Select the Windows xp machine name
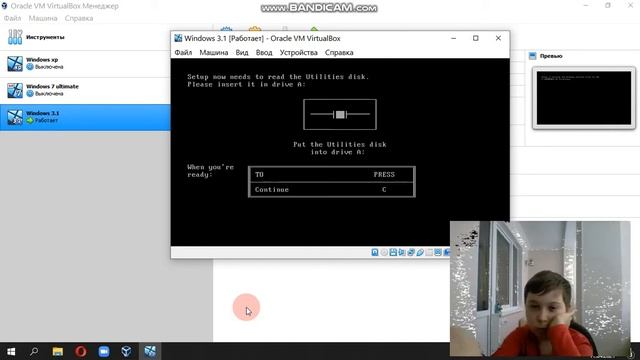This screenshot has height=360, width=640. pyautogui.click(x=42, y=60)
